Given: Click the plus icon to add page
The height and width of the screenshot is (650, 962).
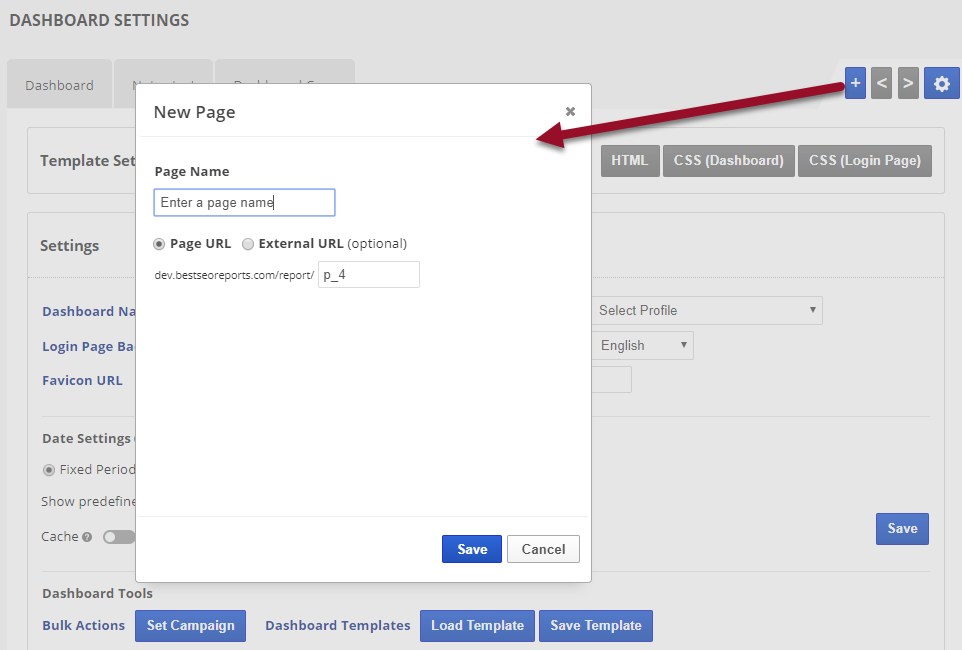Looking at the screenshot, I should point(855,84).
